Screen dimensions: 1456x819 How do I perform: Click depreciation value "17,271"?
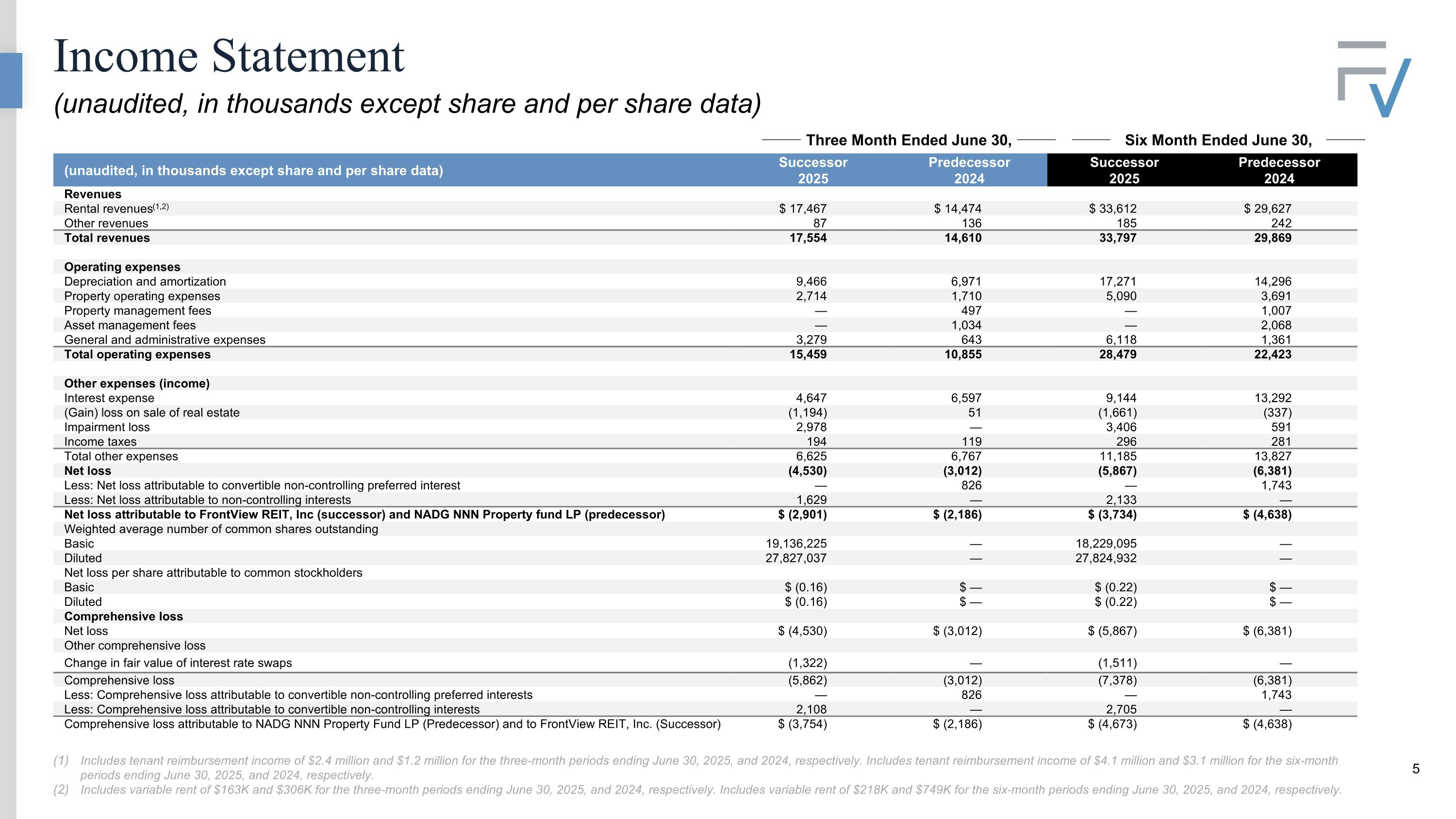(x=1118, y=282)
